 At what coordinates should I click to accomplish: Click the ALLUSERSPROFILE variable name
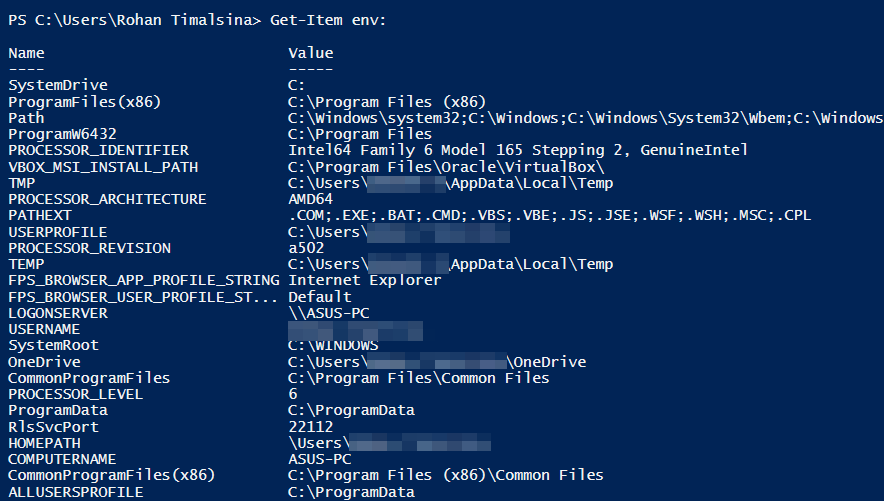click(76, 492)
